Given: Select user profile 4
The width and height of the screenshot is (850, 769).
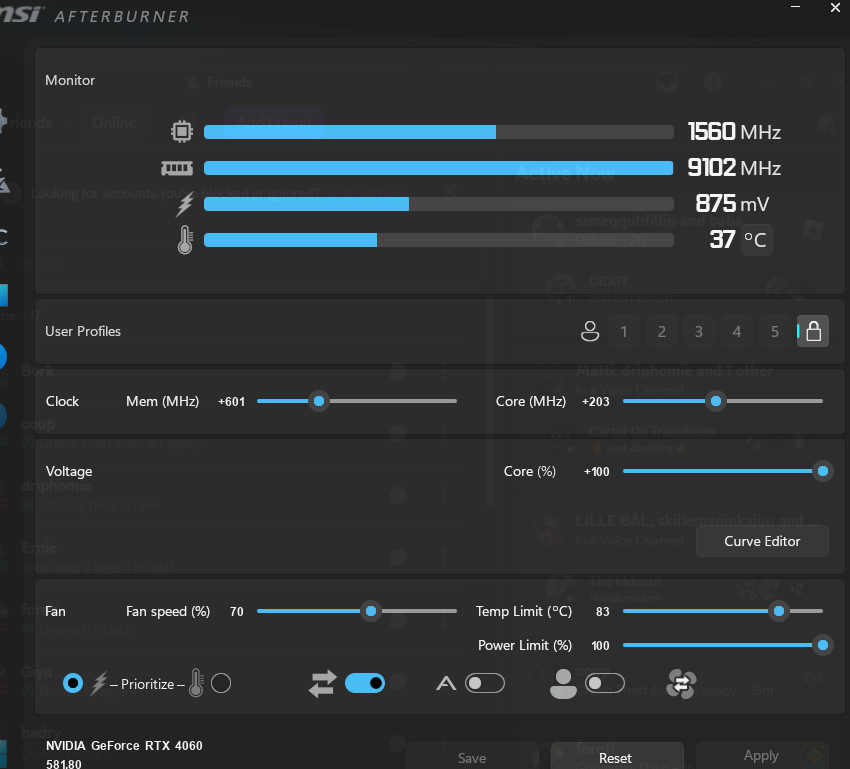Looking at the screenshot, I should click(x=737, y=331).
